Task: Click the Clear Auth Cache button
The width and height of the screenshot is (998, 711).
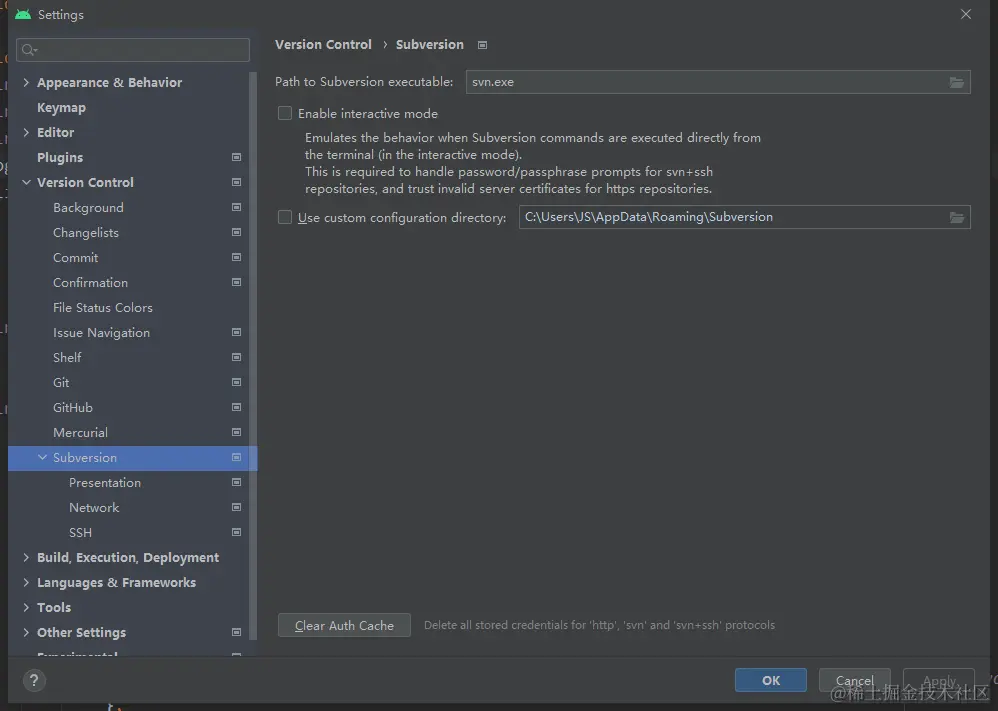Action: (x=344, y=625)
